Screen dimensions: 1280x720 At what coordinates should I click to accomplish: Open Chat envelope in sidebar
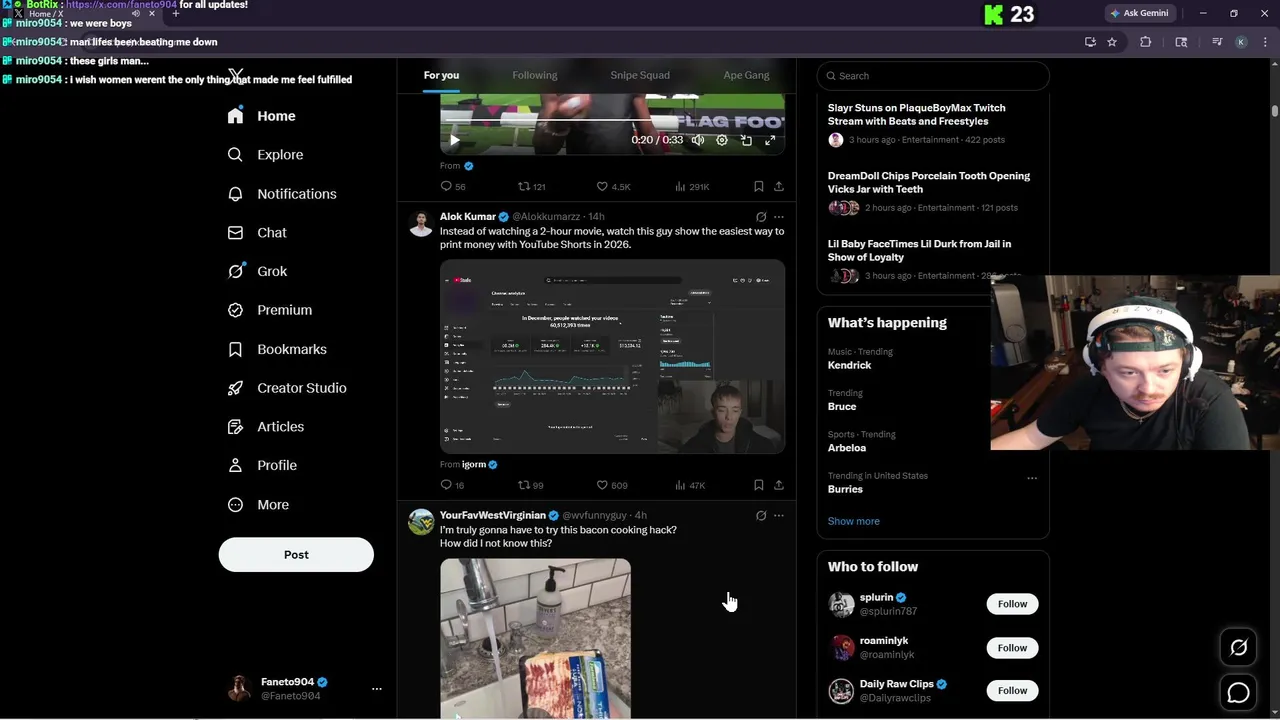[257, 233]
